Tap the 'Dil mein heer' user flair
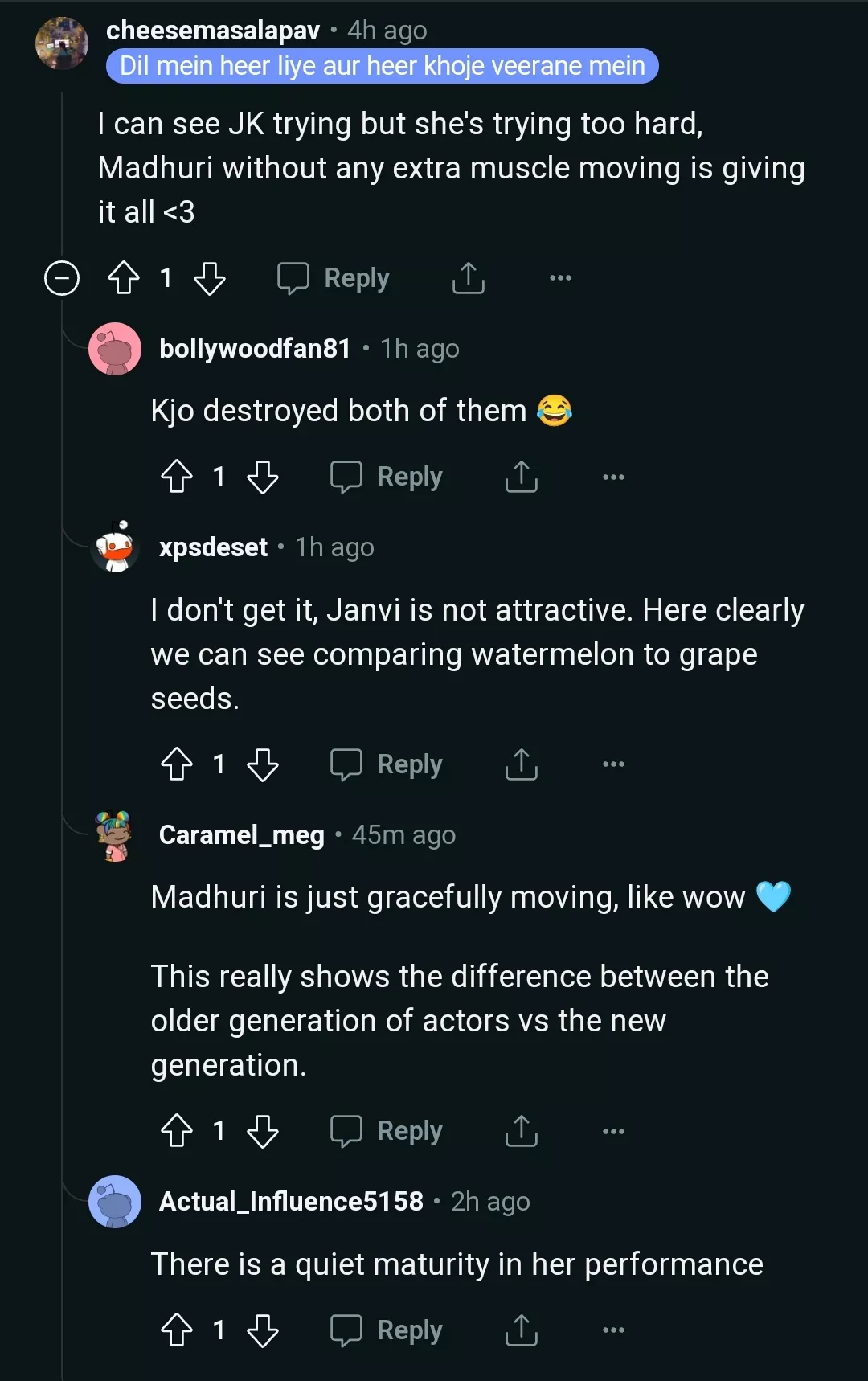The height and width of the screenshot is (1381, 868). [382, 66]
